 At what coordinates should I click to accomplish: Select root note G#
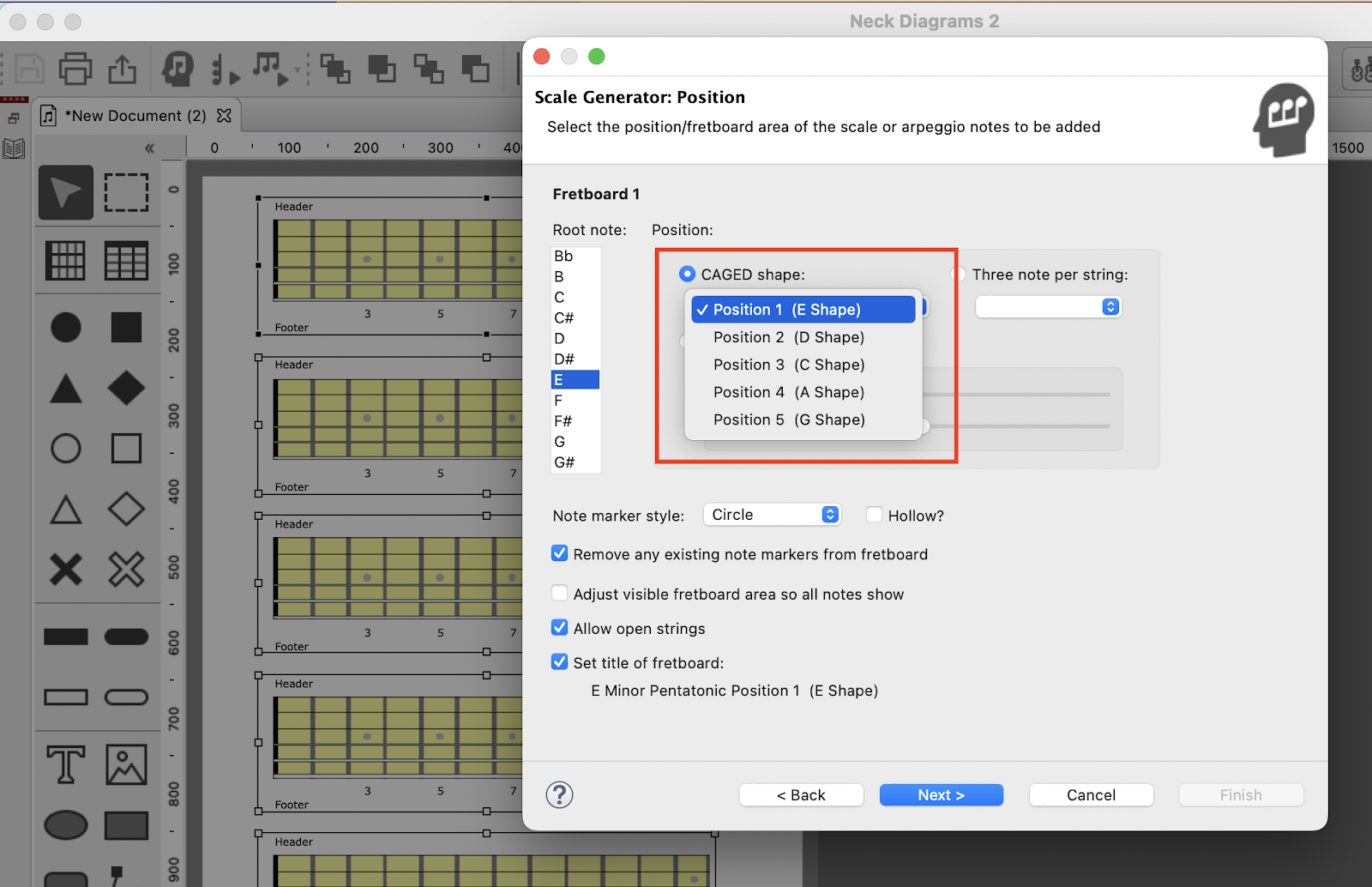pyautogui.click(x=575, y=462)
